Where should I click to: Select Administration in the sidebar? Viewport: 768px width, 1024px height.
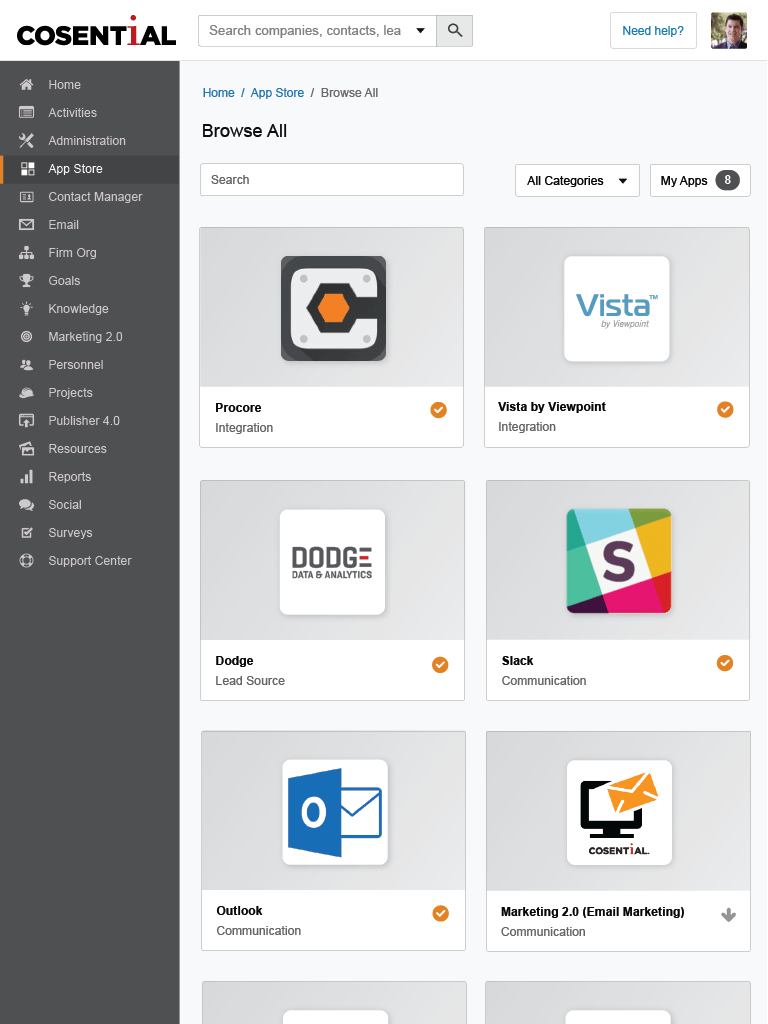click(89, 141)
